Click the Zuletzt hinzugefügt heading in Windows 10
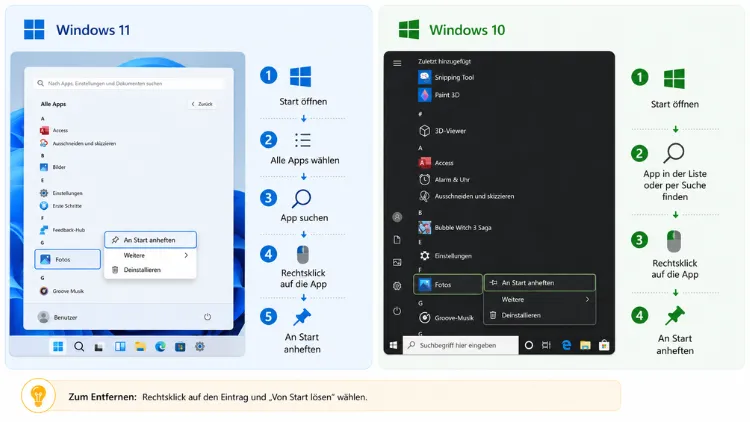This screenshot has height=422, width=750. 444,61
